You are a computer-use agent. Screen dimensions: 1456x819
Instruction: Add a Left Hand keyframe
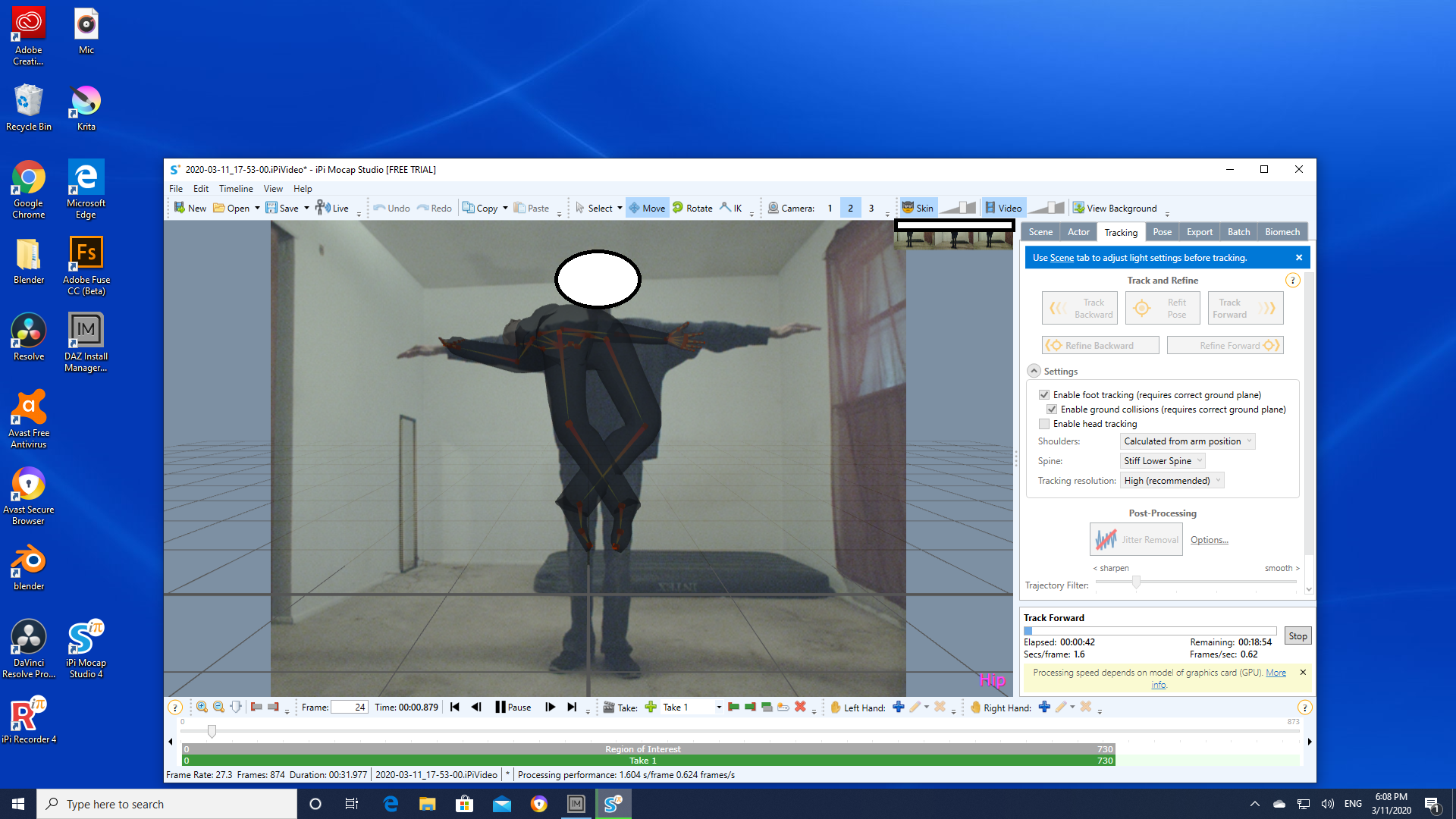click(899, 707)
